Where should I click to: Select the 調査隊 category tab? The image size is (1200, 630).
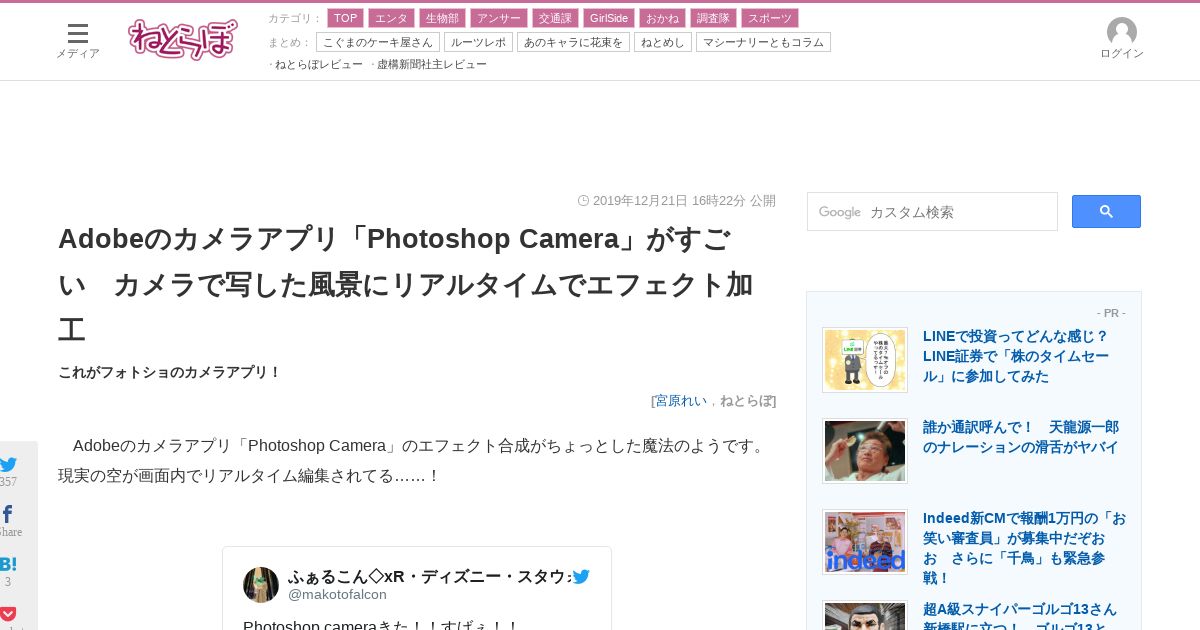pos(713,18)
